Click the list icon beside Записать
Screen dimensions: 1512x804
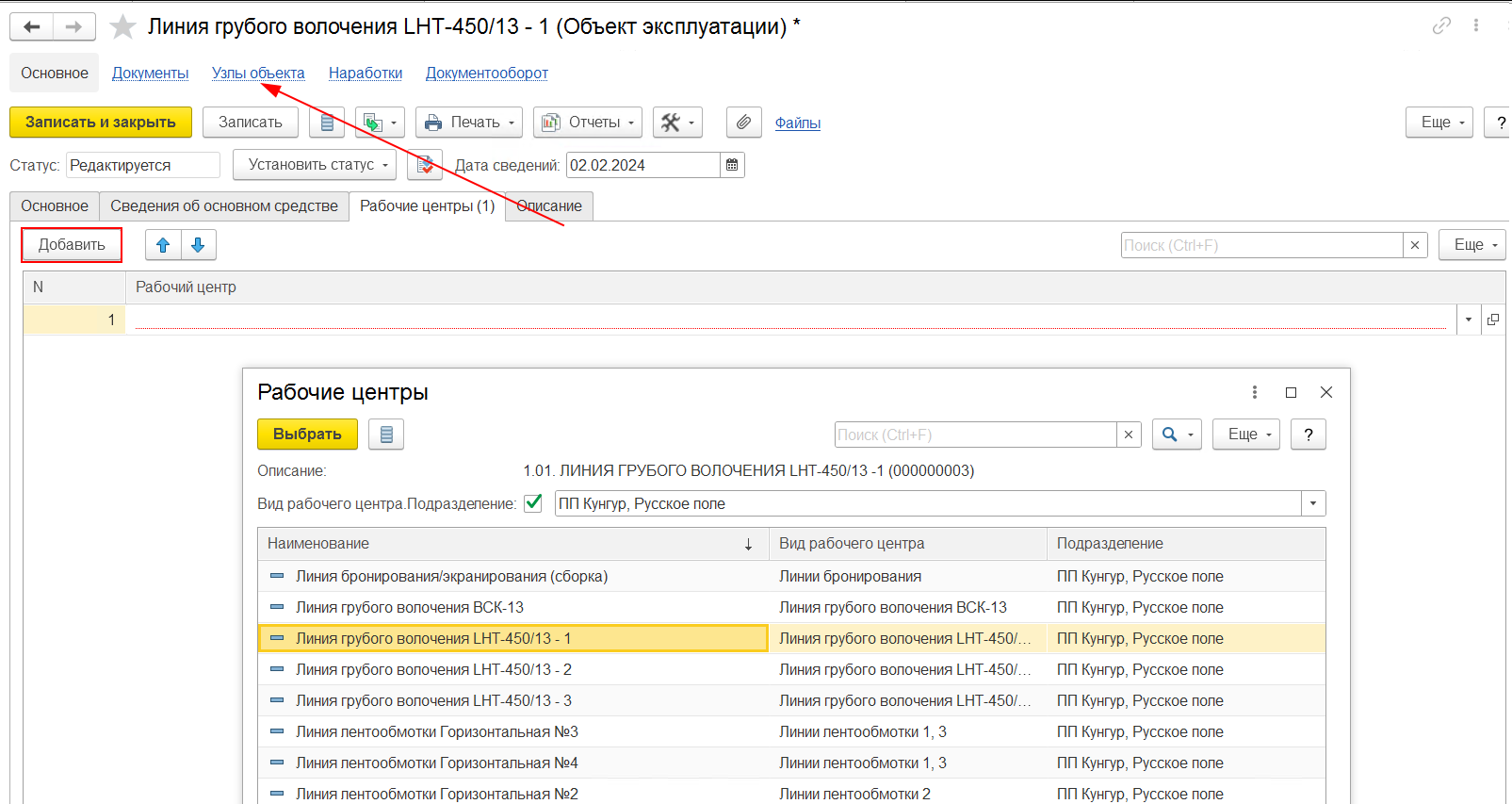(327, 123)
